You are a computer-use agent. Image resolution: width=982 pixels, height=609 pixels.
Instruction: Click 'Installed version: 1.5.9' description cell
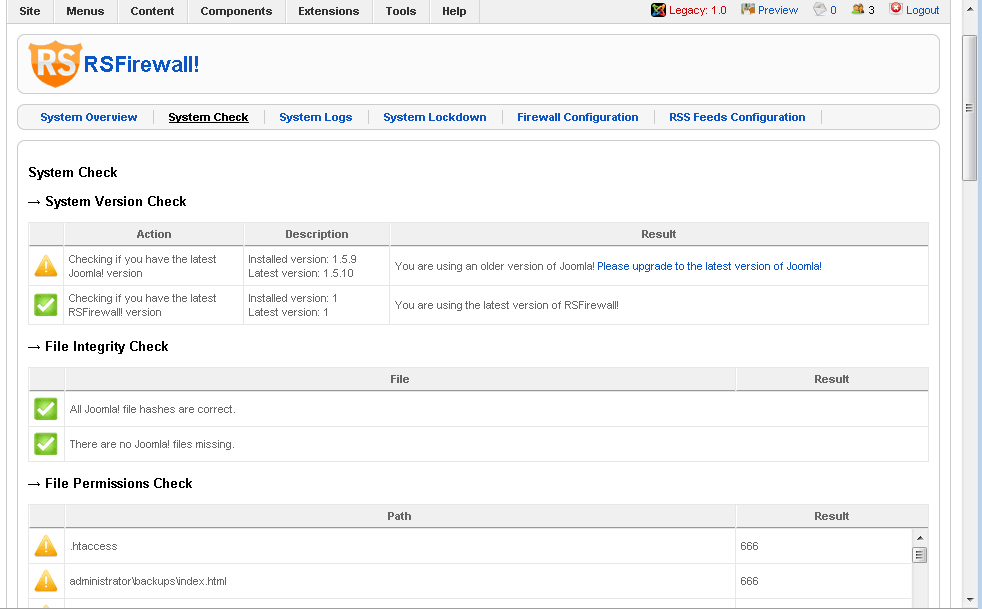click(x=302, y=259)
